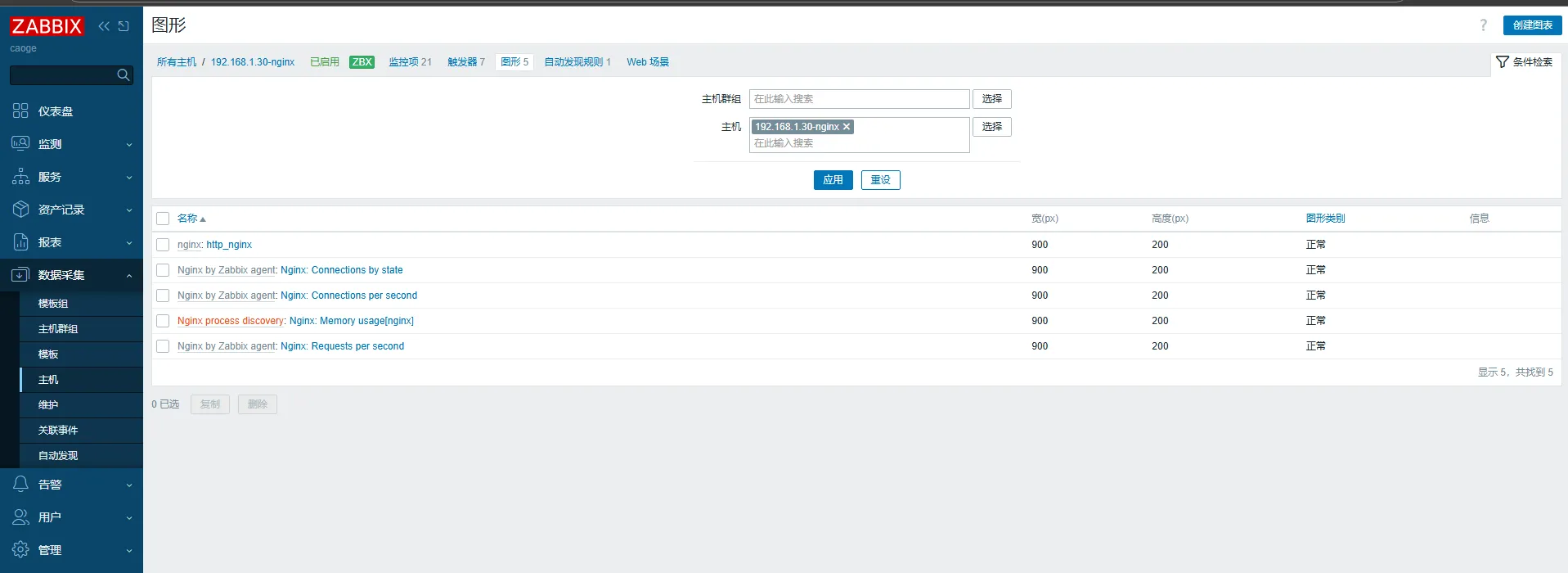Click the 用户 users icon
The height and width of the screenshot is (573, 1568).
tap(20, 517)
